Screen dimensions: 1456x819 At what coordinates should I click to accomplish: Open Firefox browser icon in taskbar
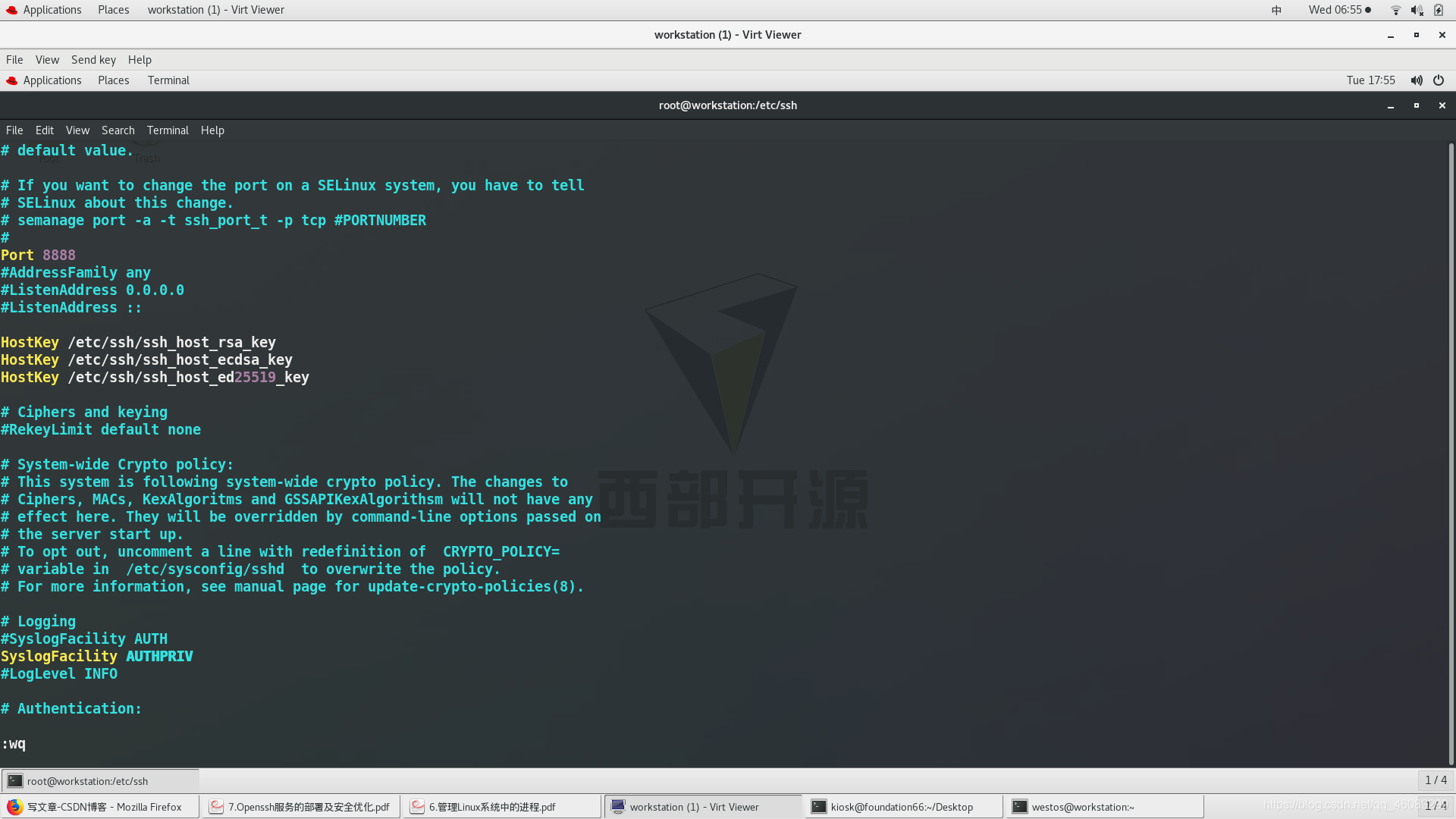click(x=15, y=806)
